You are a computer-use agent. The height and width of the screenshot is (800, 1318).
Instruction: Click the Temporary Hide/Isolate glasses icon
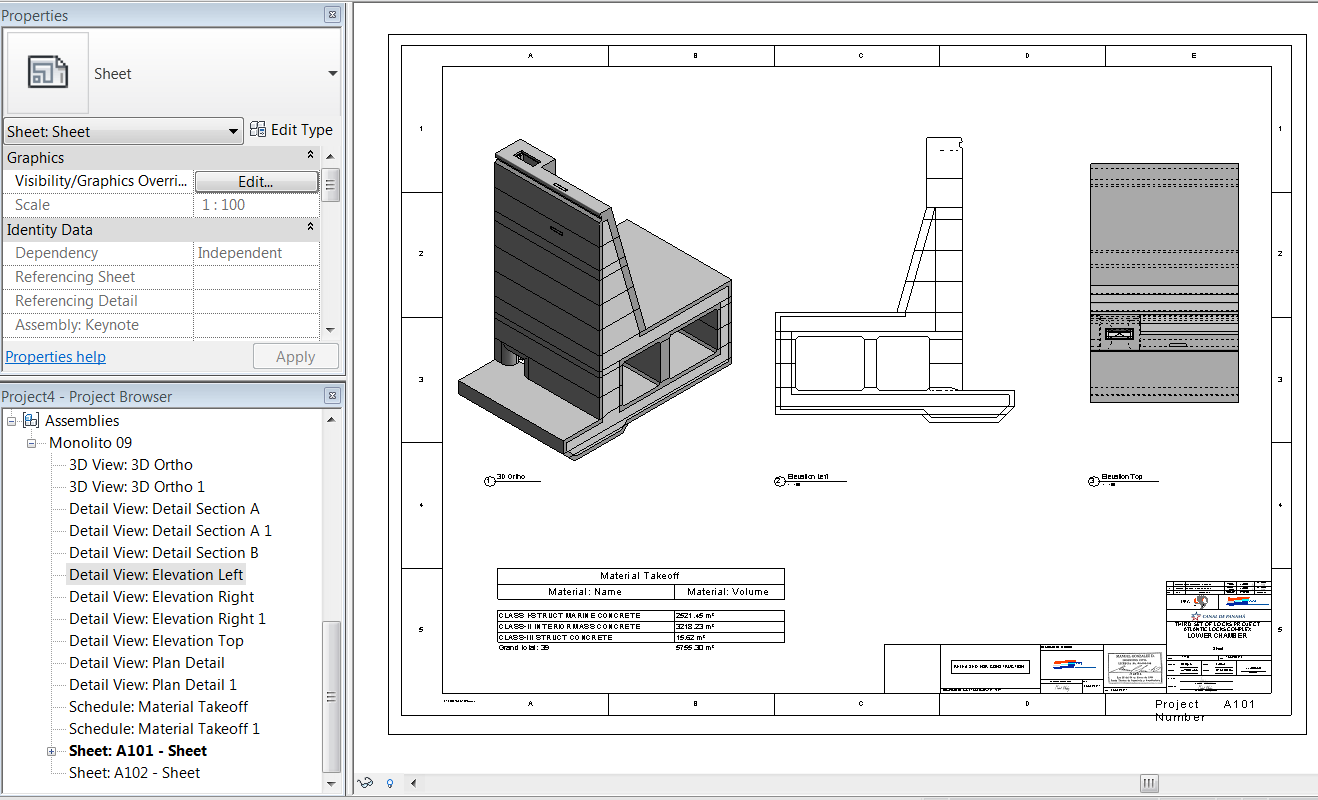367,783
